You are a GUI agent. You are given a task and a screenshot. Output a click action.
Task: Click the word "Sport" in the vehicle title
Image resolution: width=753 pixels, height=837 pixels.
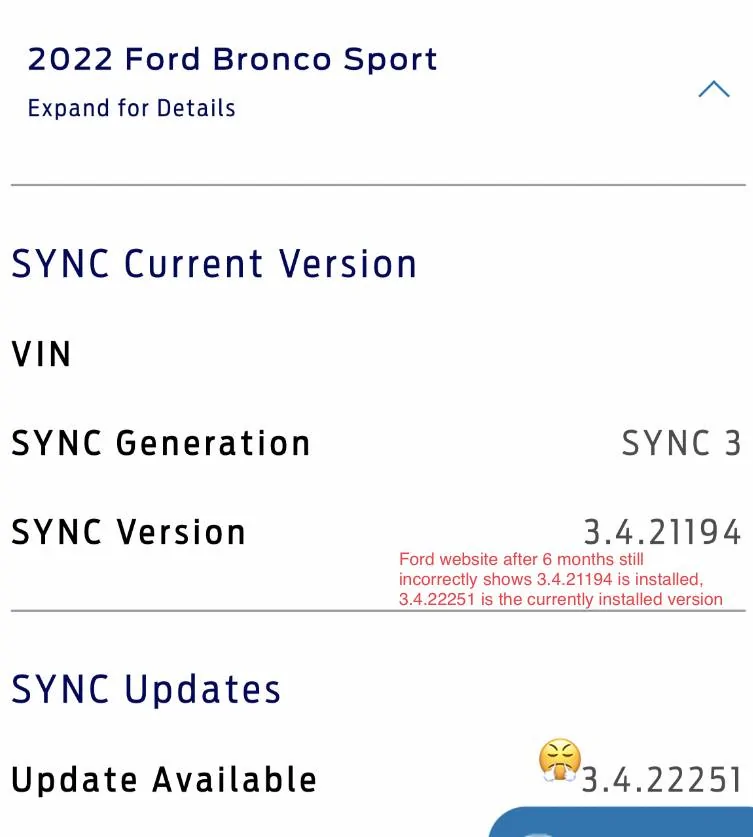click(x=390, y=59)
